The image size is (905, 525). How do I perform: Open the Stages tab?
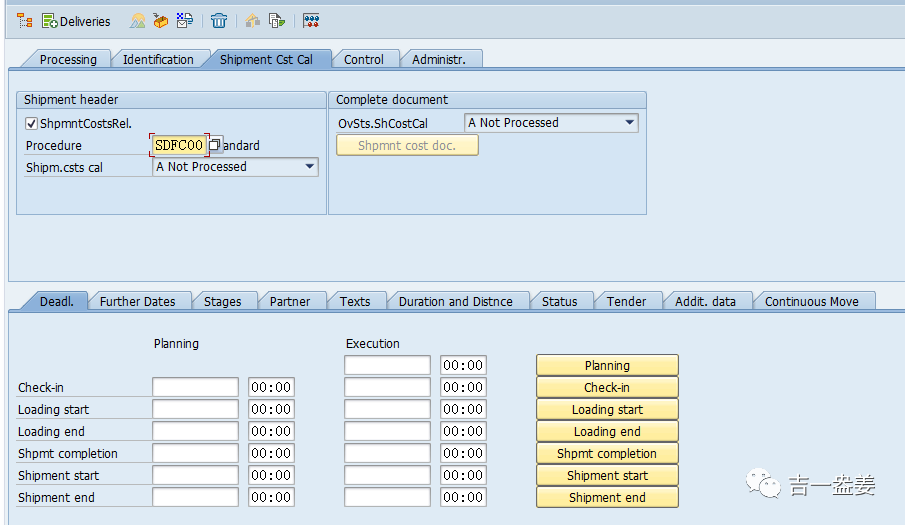click(x=222, y=301)
